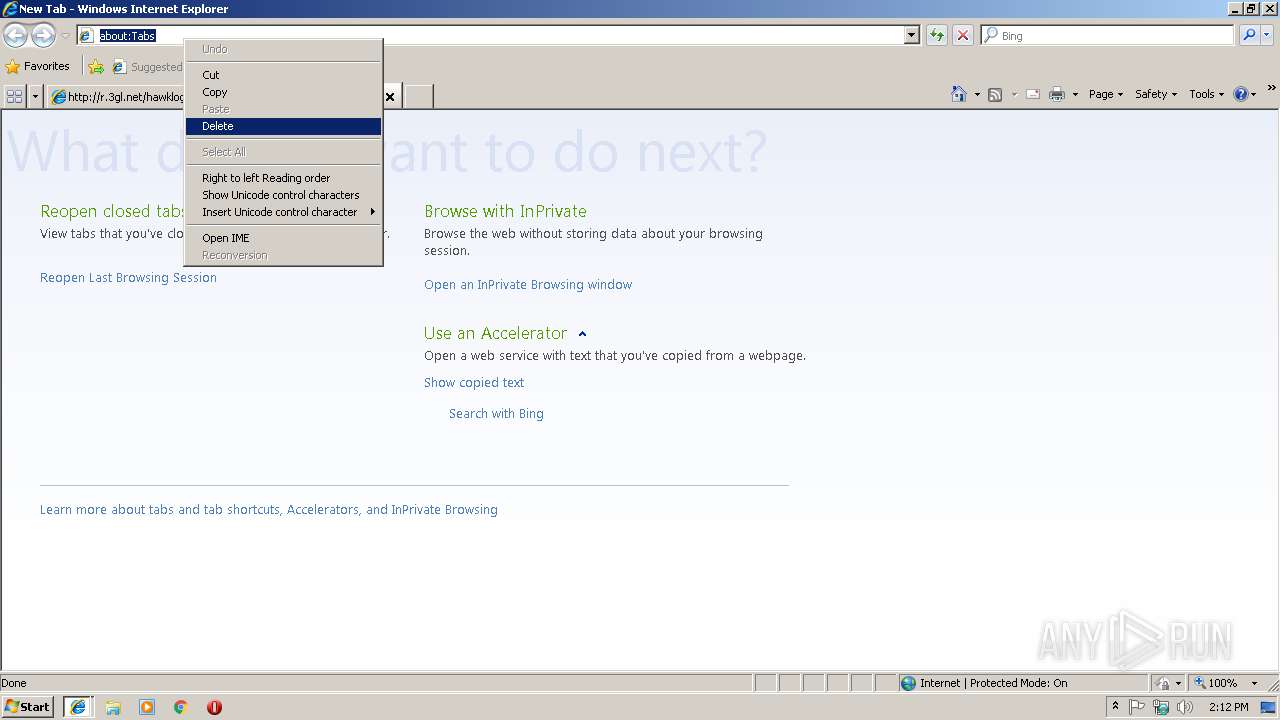Click the Show Desktop button
1280x720 pixels.
1270,707
